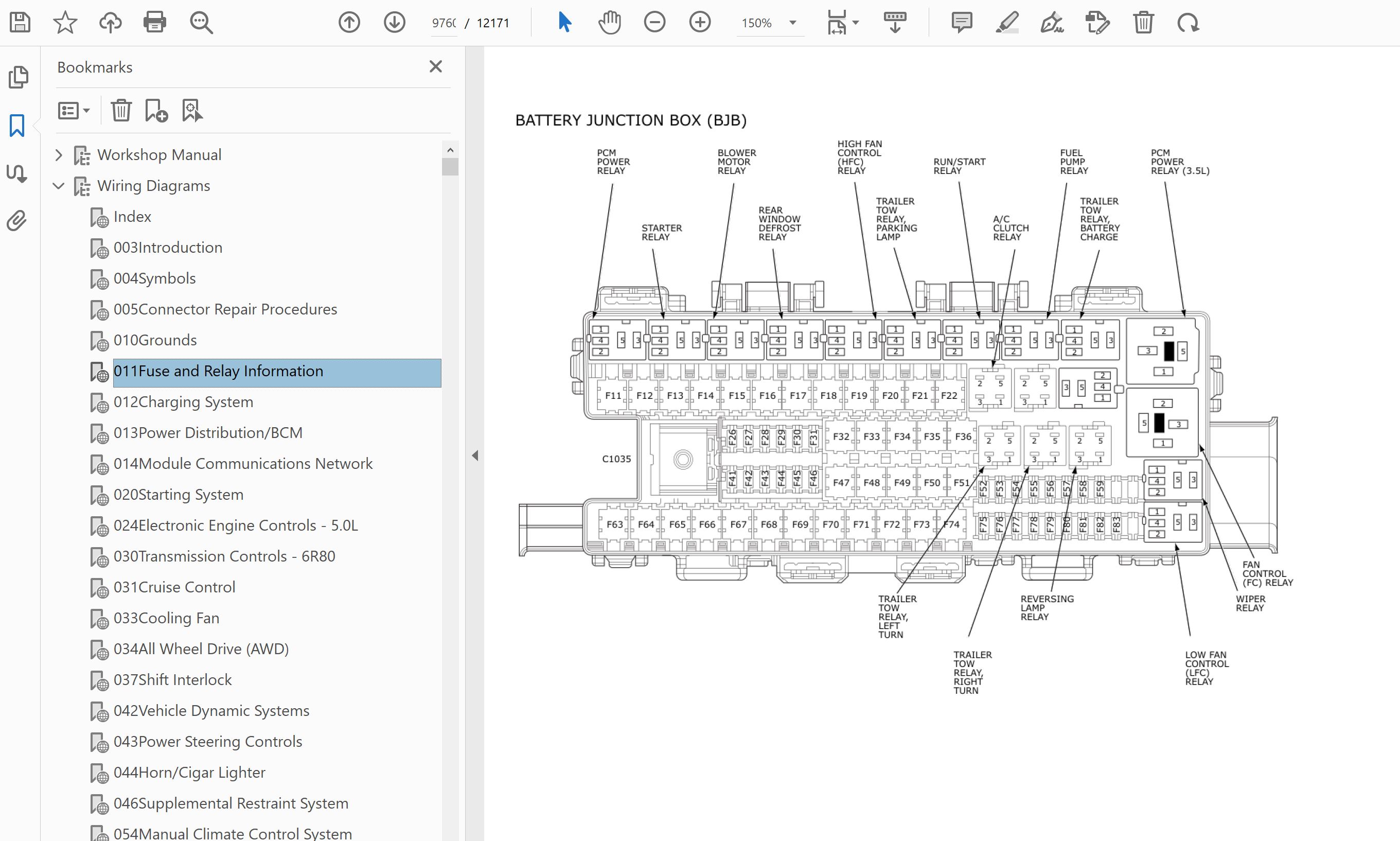This screenshot has height=841, width=1400.
Task: Toggle the Page Thumbnails panel
Action: (18, 77)
